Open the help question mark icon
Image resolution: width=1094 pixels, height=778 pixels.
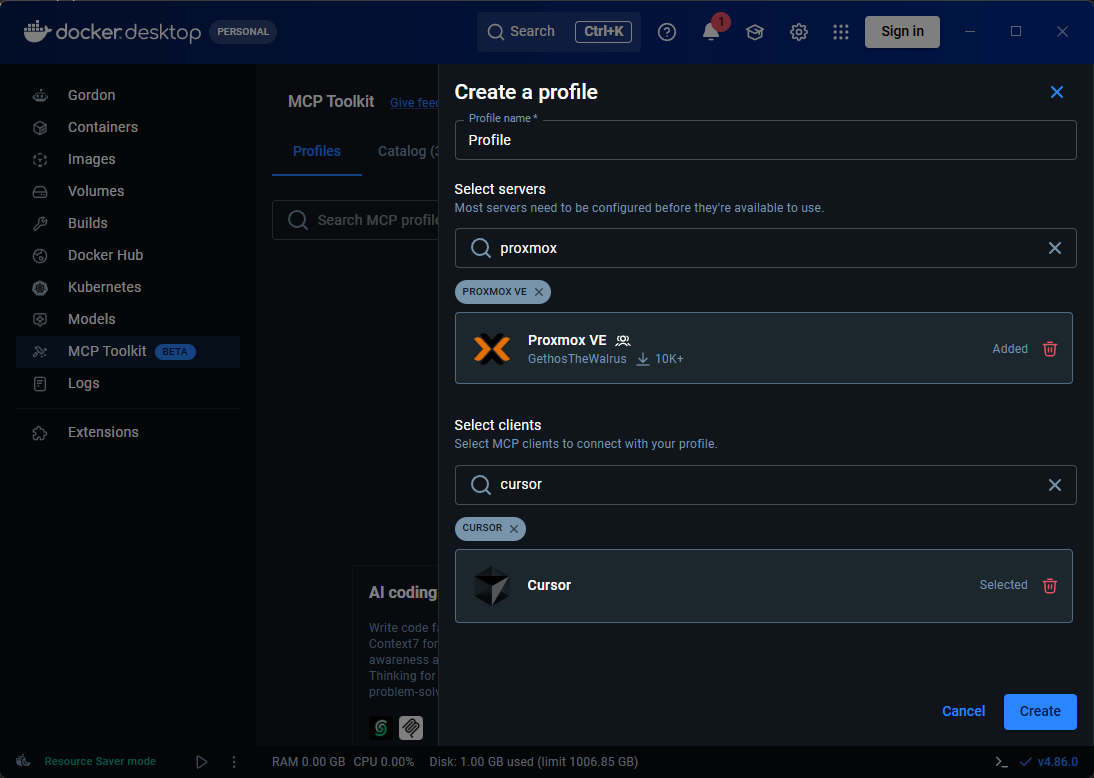[x=667, y=31]
